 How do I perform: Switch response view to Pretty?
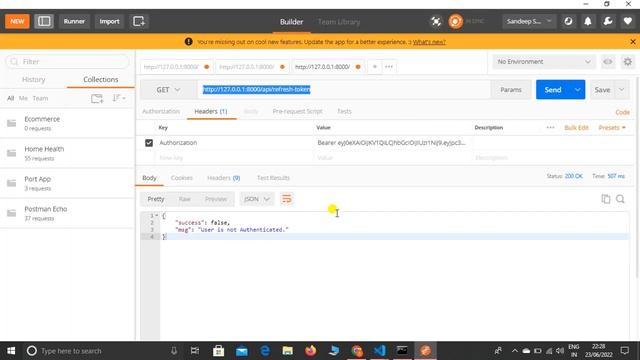click(156, 199)
